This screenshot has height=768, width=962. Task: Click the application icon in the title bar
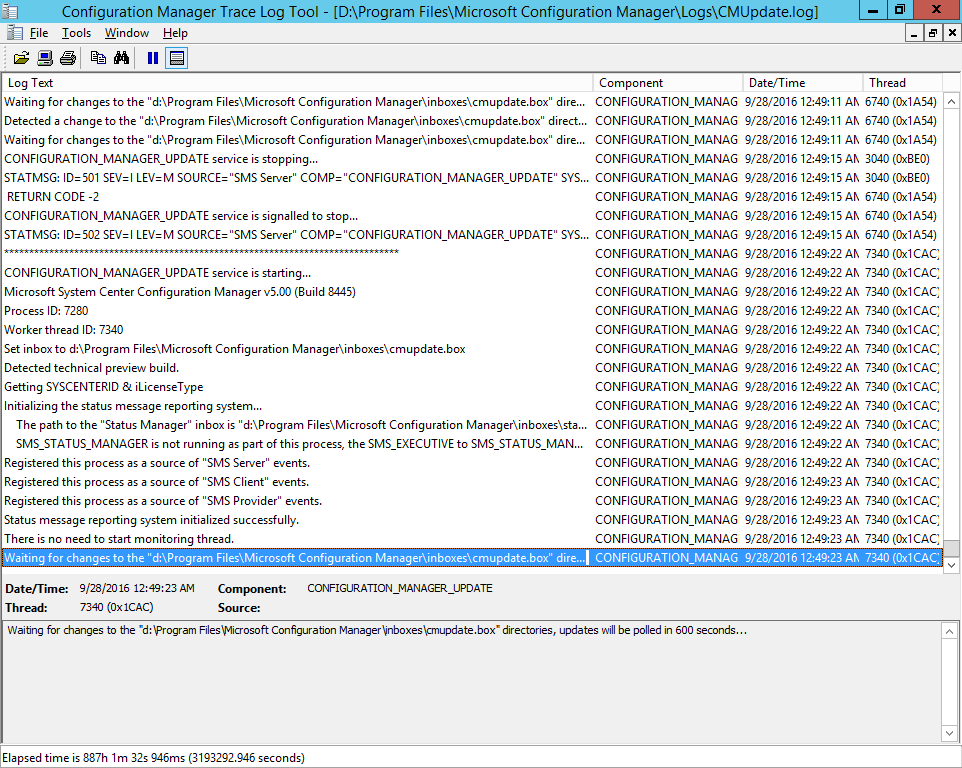(x=10, y=11)
